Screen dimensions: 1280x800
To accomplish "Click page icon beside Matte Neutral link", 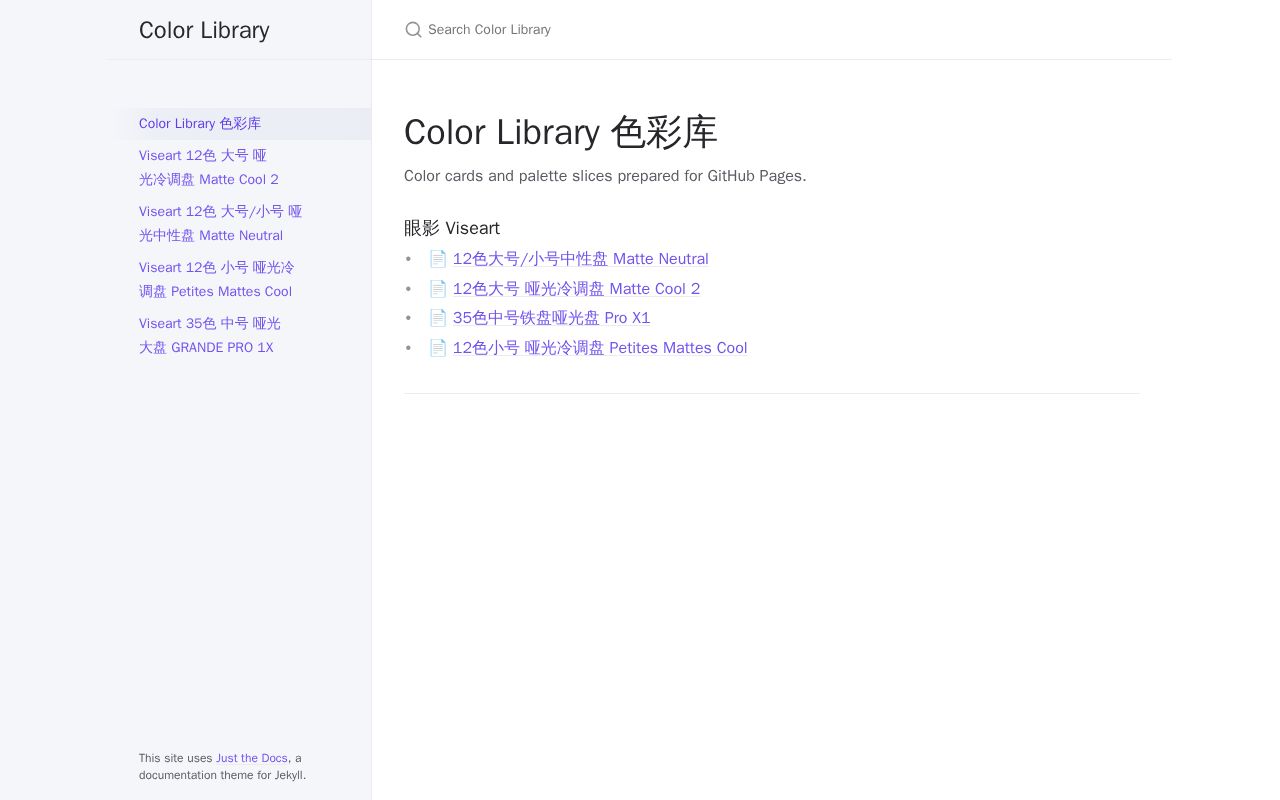I will pyautogui.click(x=438, y=259).
